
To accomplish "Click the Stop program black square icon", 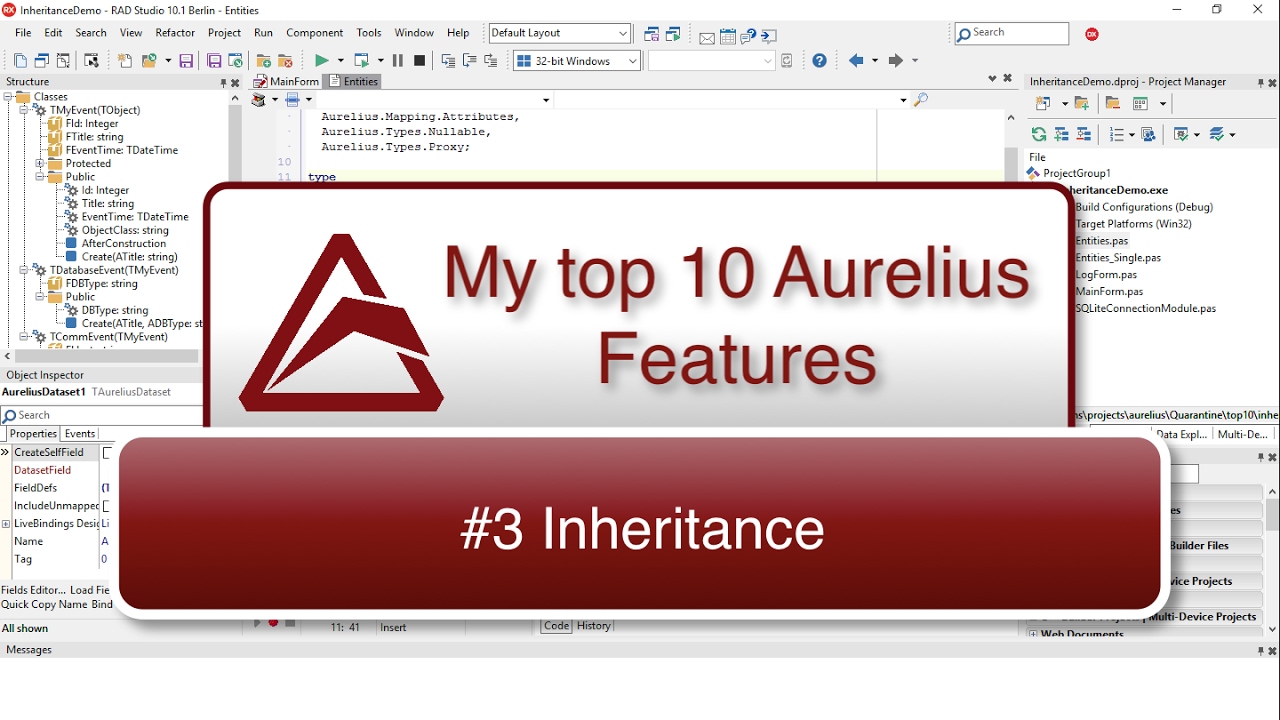I will (419, 61).
